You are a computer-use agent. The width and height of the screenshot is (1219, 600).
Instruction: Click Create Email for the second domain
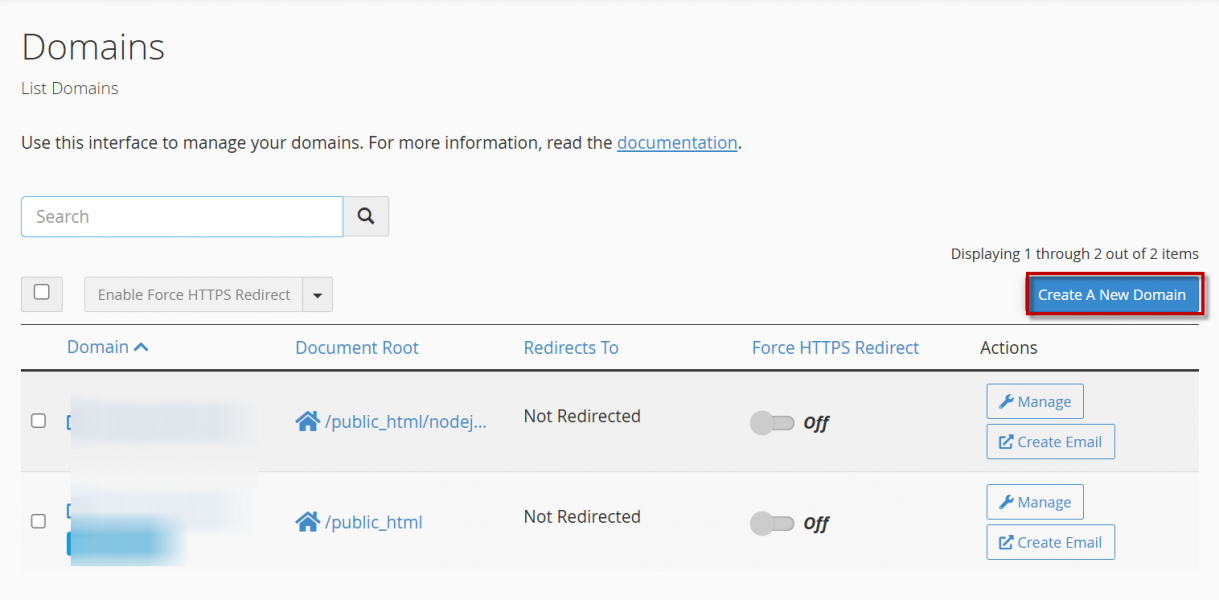(x=1050, y=542)
